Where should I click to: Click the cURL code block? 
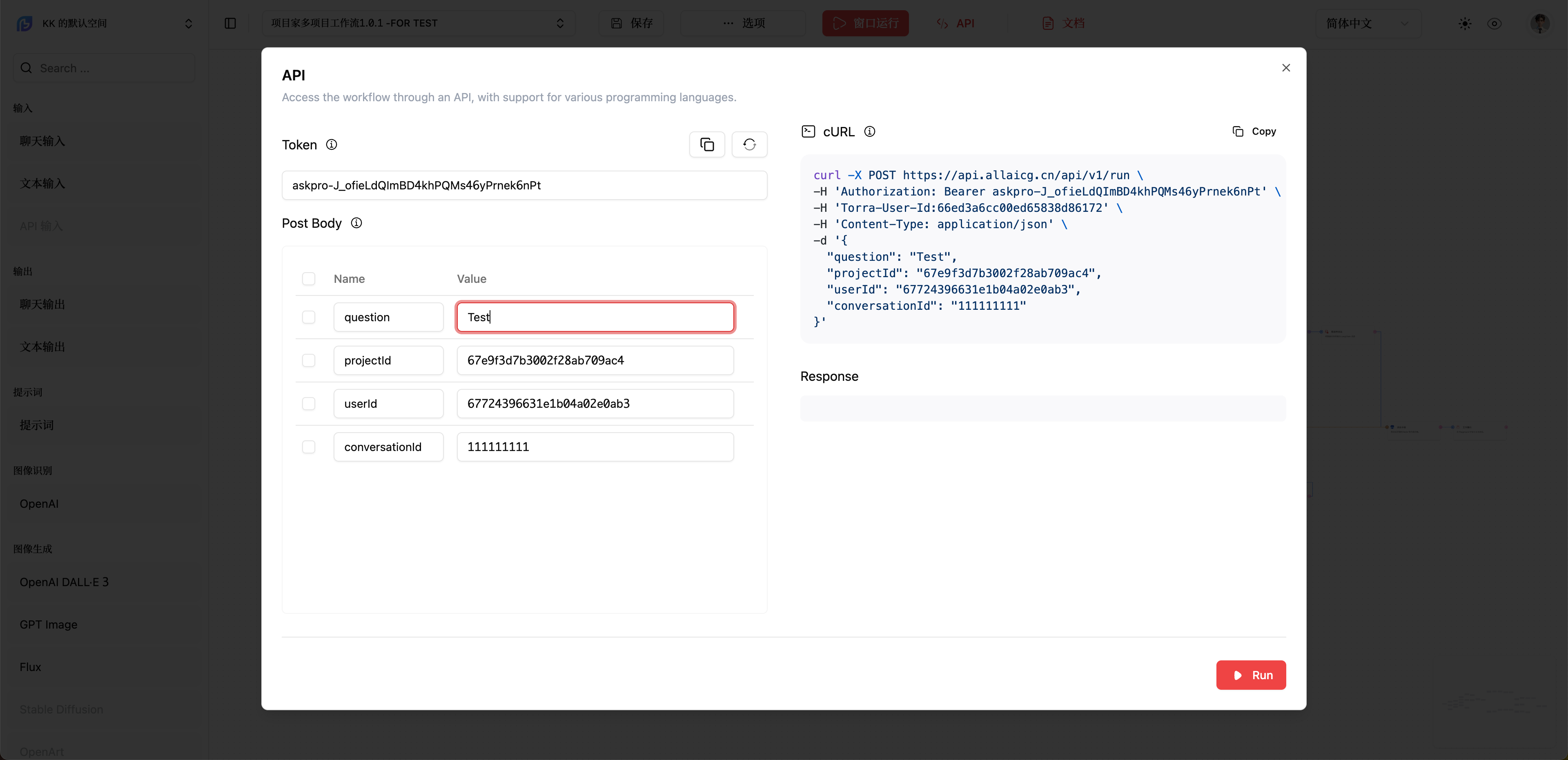click(1043, 249)
